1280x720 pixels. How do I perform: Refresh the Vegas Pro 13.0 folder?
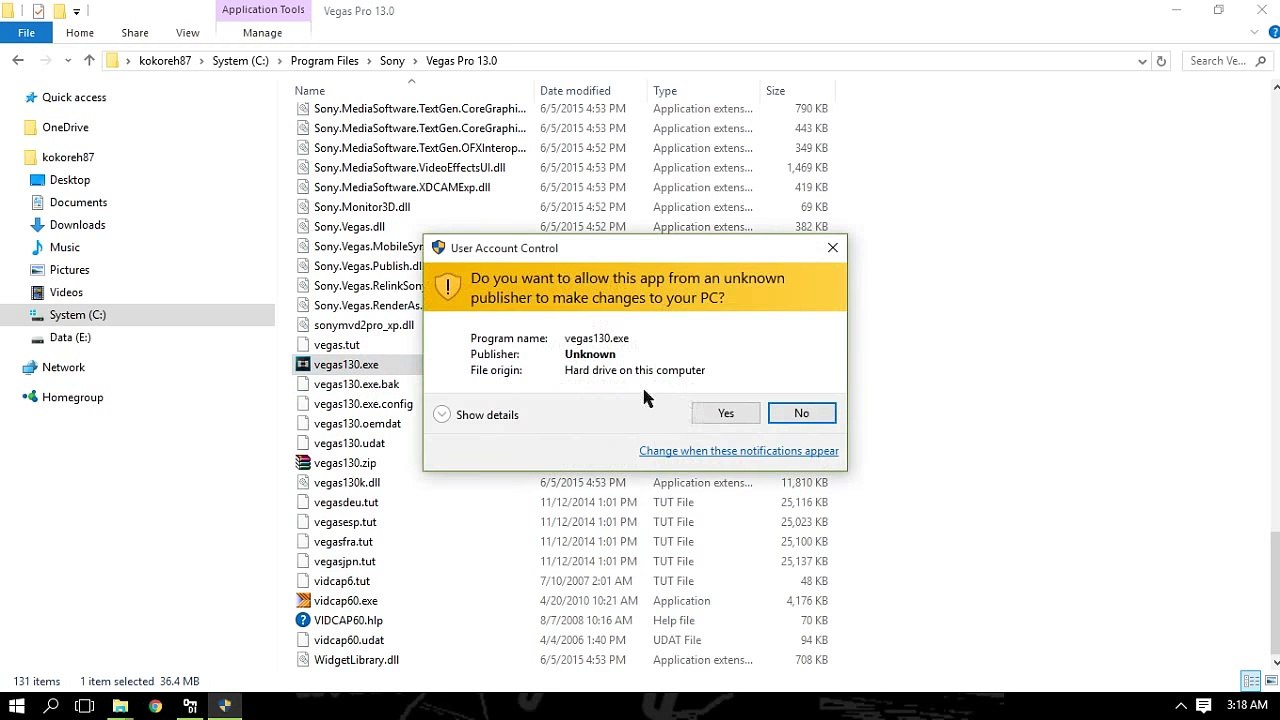click(1161, 61)
